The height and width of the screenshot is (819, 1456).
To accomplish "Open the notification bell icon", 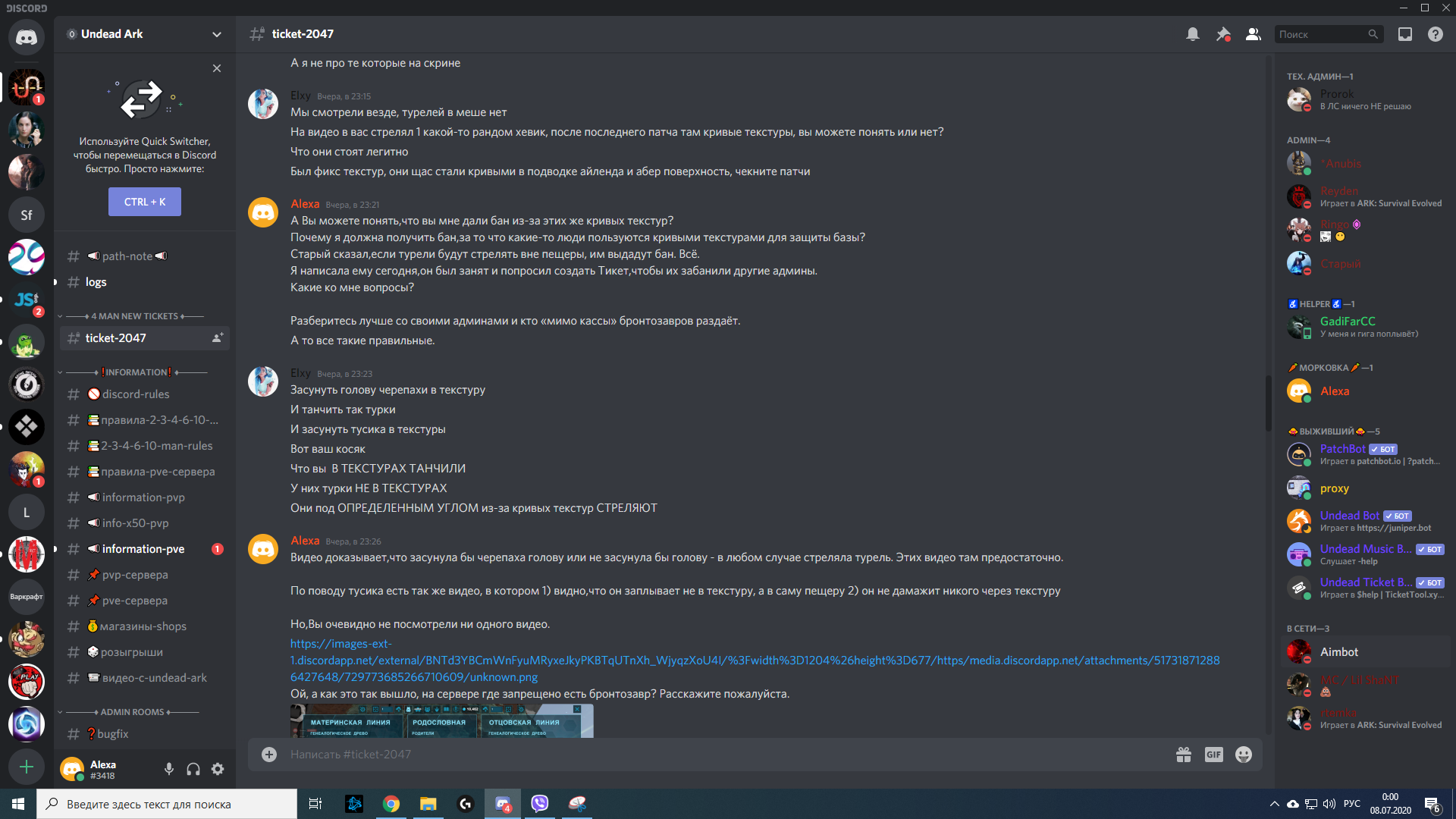I will [x=1191, y=34].
